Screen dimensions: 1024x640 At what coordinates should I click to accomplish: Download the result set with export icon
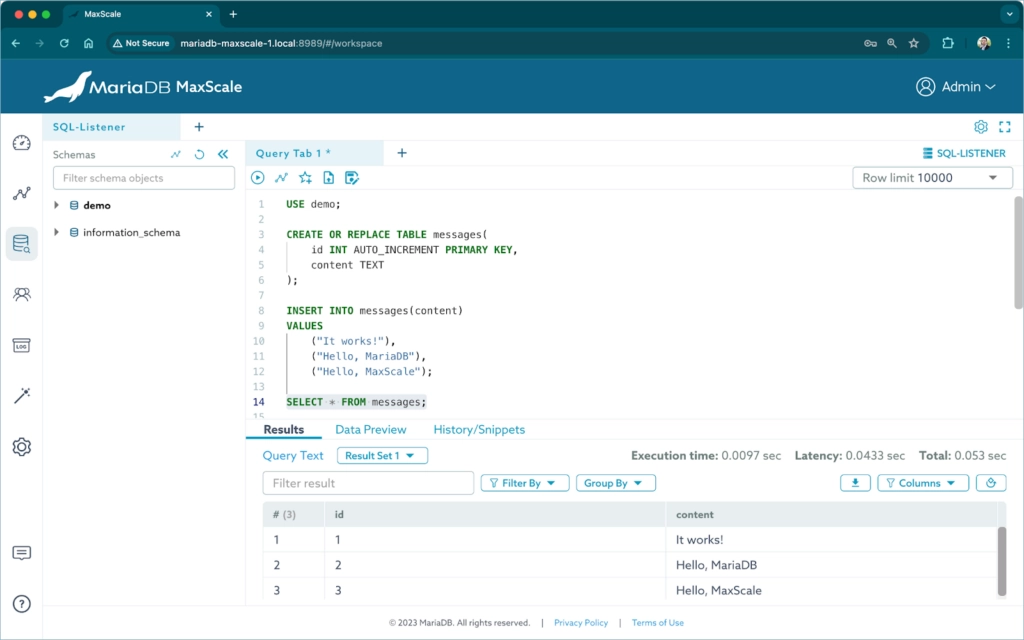click(855, 483)
